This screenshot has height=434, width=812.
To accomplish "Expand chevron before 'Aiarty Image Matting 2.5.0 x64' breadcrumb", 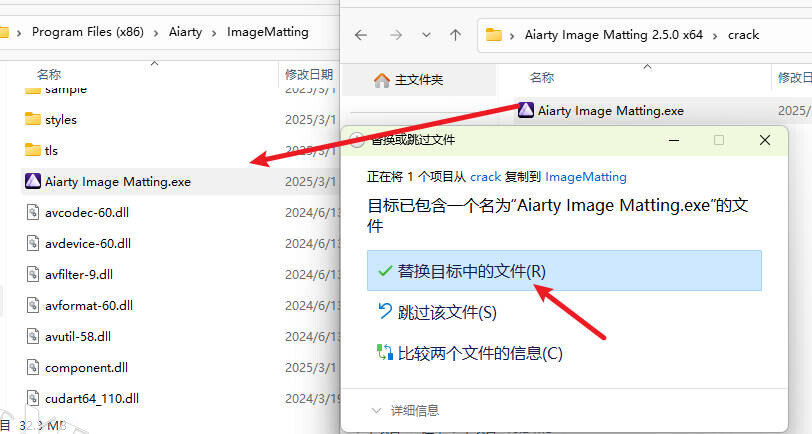I will [x=512, y=36].
